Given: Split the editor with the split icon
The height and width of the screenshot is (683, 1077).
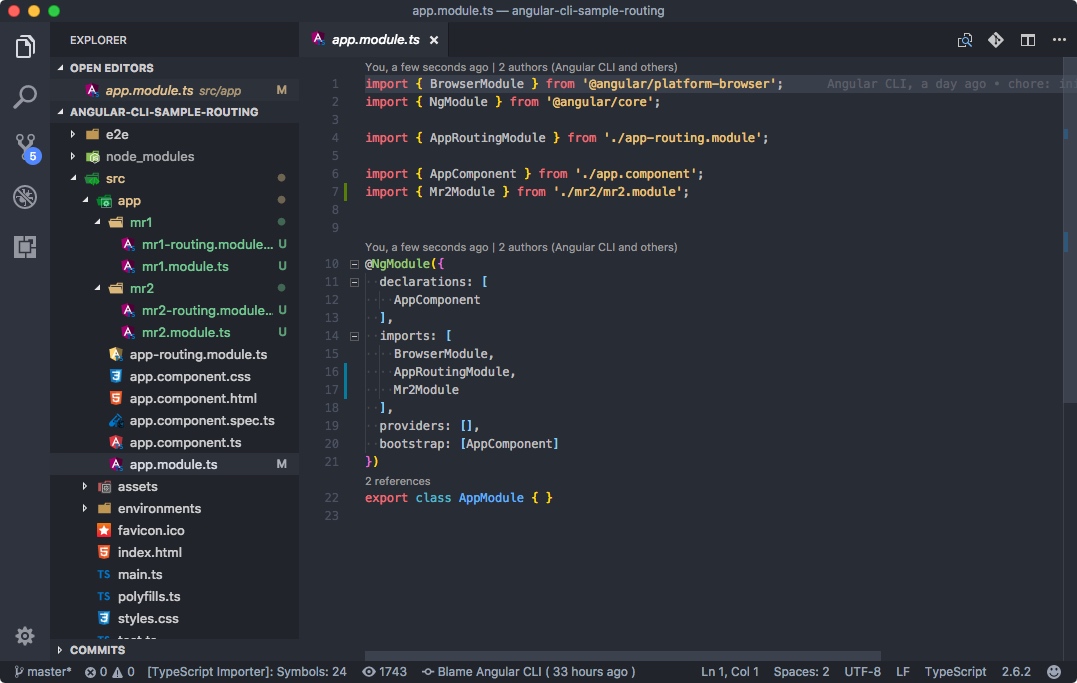Looking at the screenshot, I should click(x=1028, y=40).
